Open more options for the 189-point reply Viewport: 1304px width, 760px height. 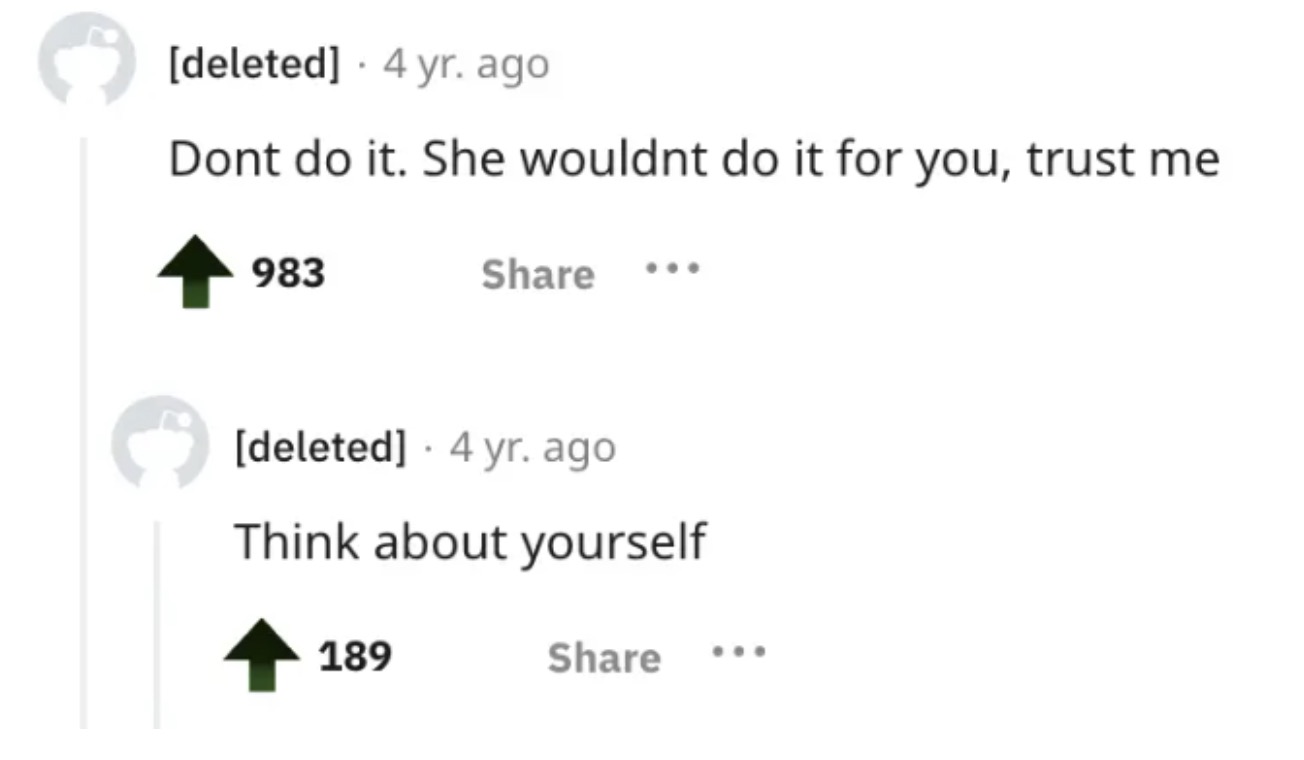[x=739, y=654]
